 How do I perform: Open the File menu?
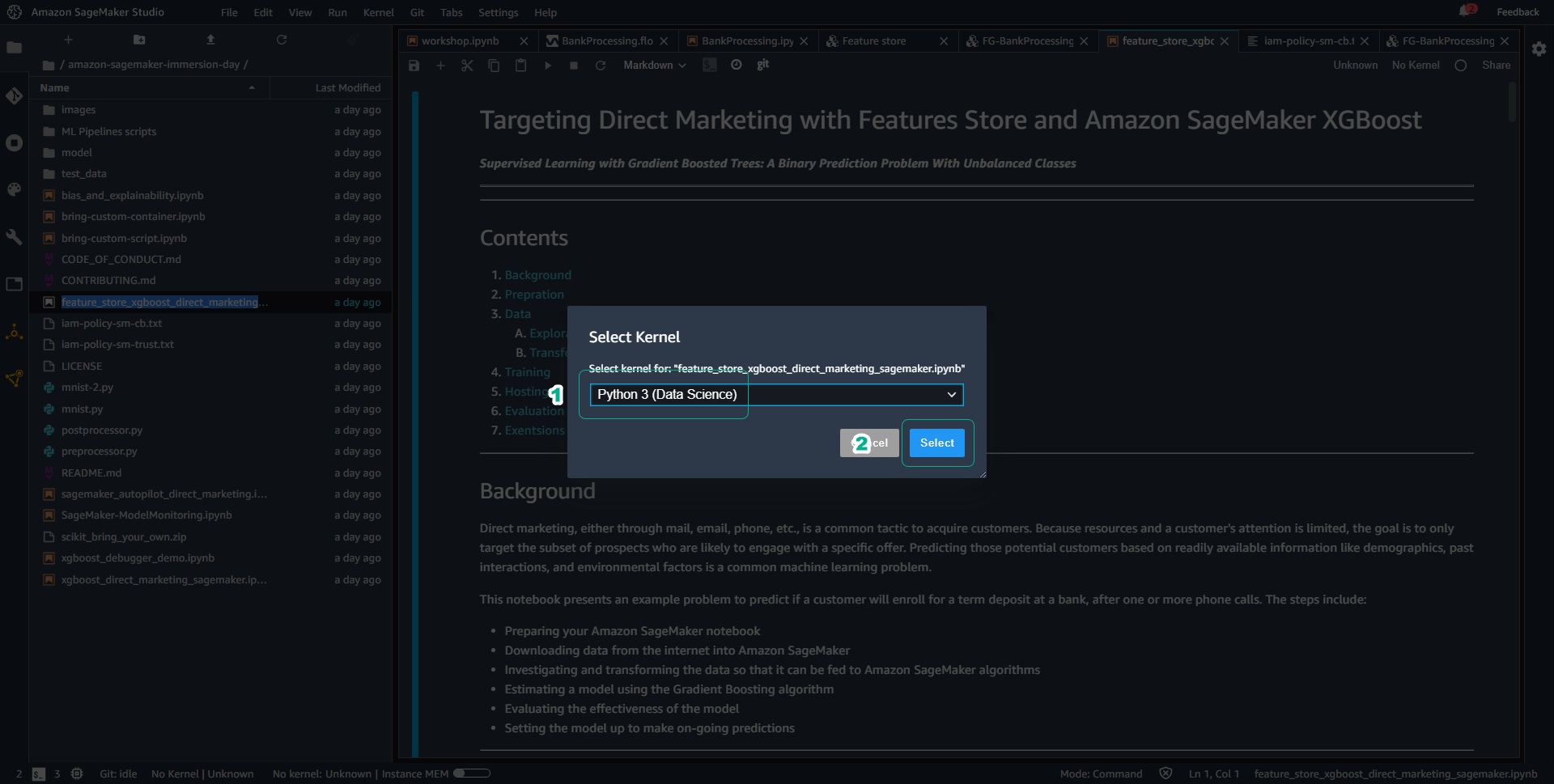pyautogui.click(x=229, y=13)
